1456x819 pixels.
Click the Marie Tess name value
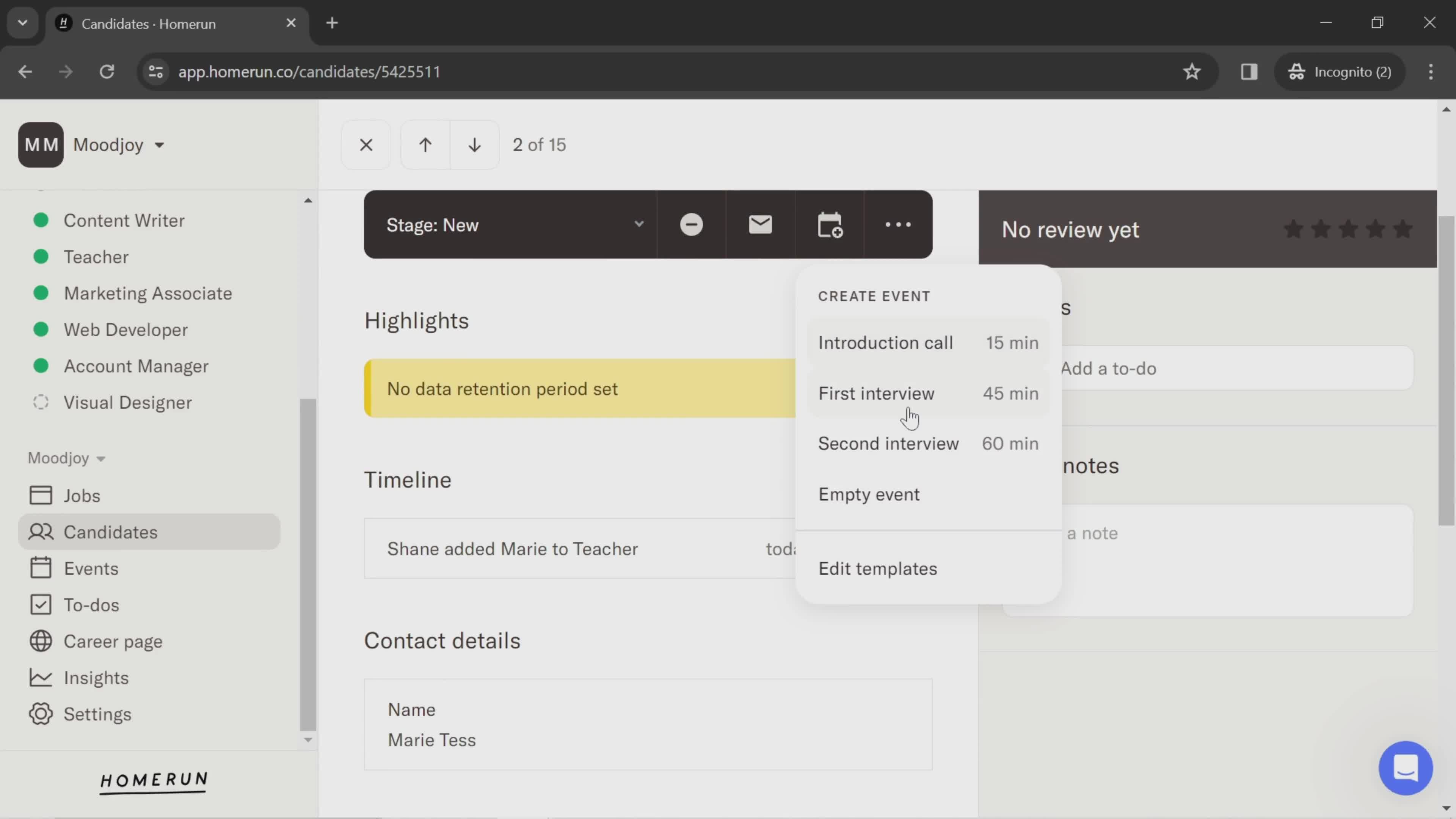pyautogui.click(x=432, y=741)
